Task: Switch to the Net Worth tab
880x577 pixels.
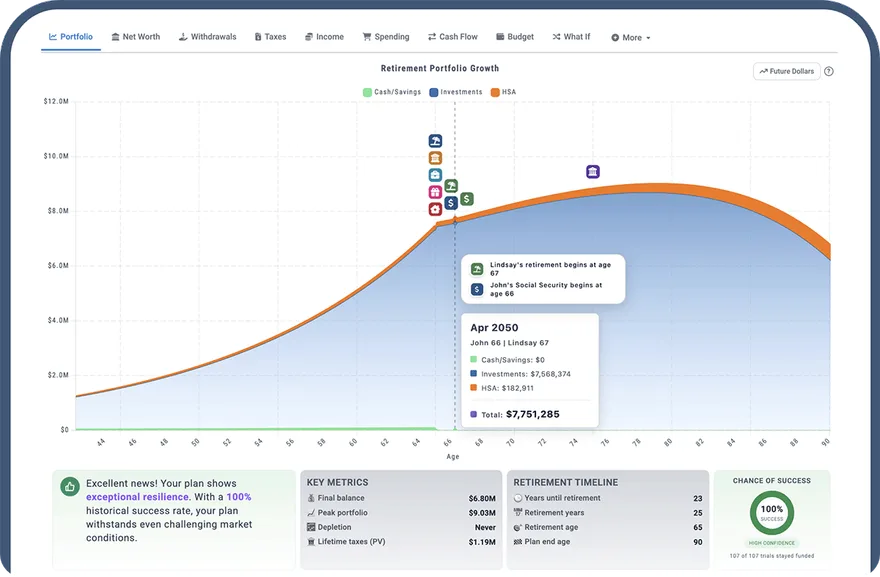Action: 135,37
